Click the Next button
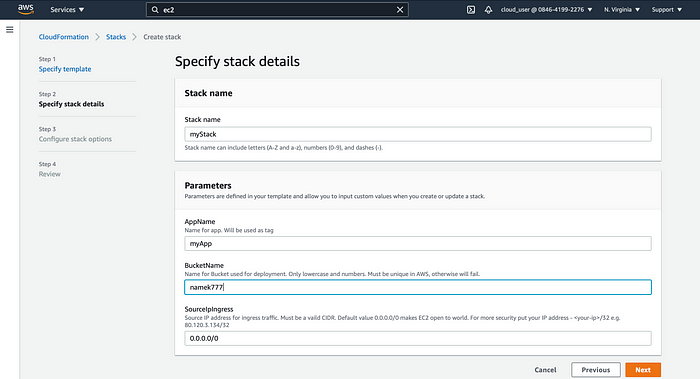This screenshot has width=700, height=379. click(643, 370)
